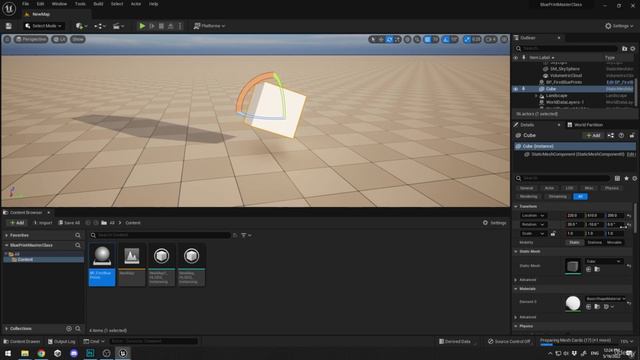Set Mobility to Movable
640x360 pixels.
tap(614, 242)
